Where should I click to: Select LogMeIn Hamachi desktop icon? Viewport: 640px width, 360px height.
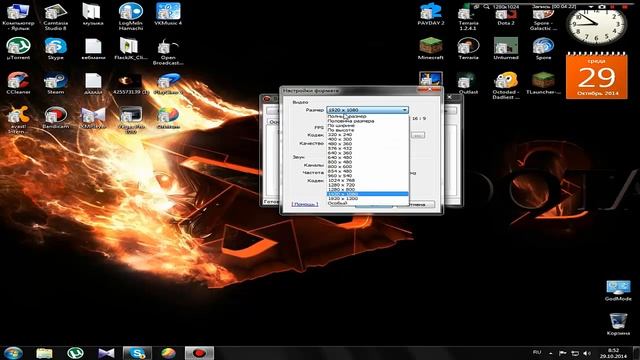coord(131,17)
